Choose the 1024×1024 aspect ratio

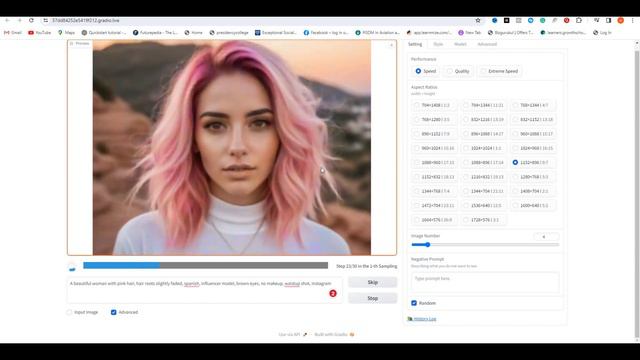coord(483,148)
